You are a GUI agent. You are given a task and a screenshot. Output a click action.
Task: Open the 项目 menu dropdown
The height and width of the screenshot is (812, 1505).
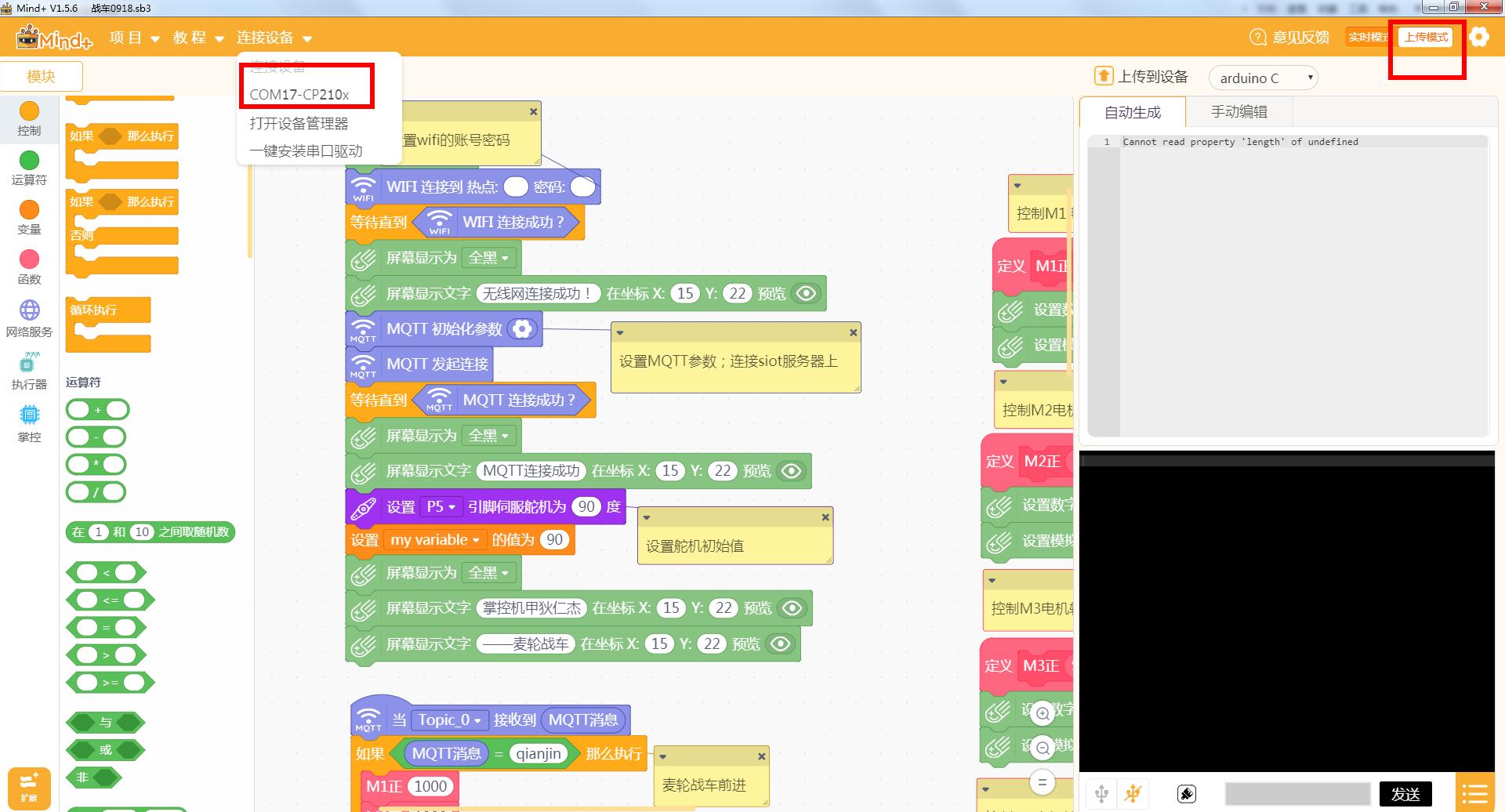[x=135, y=38]
